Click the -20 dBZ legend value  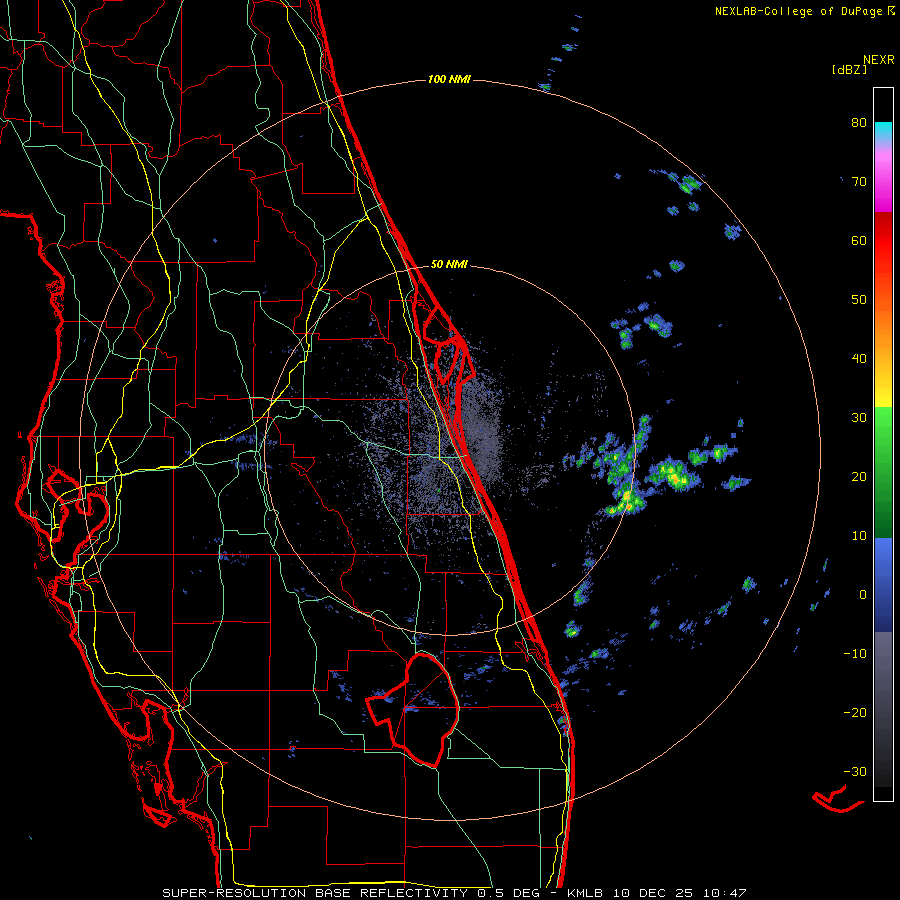(x=855, y=713)
